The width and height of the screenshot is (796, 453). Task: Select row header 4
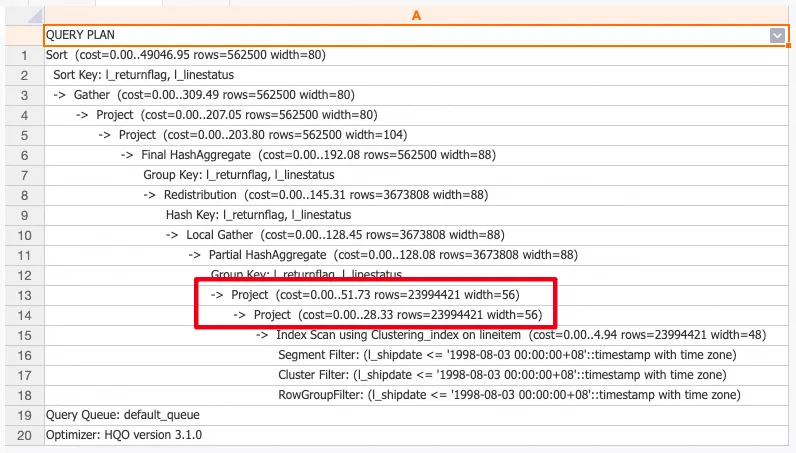pyautogui.click(x=24, y=115)
